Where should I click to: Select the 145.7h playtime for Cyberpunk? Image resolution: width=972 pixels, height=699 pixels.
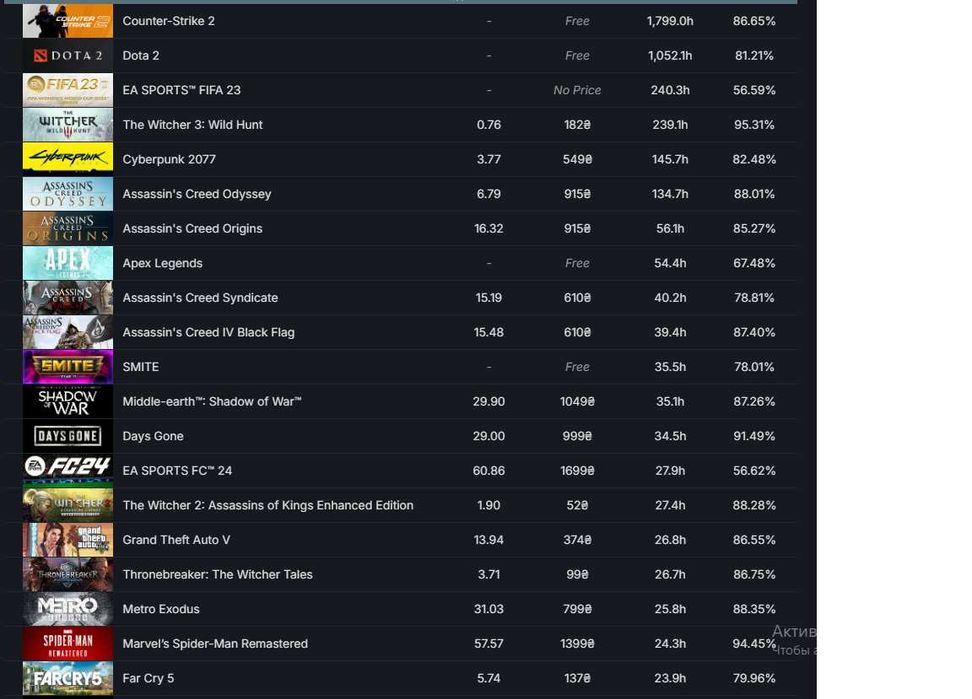click(x=670, y=159)
